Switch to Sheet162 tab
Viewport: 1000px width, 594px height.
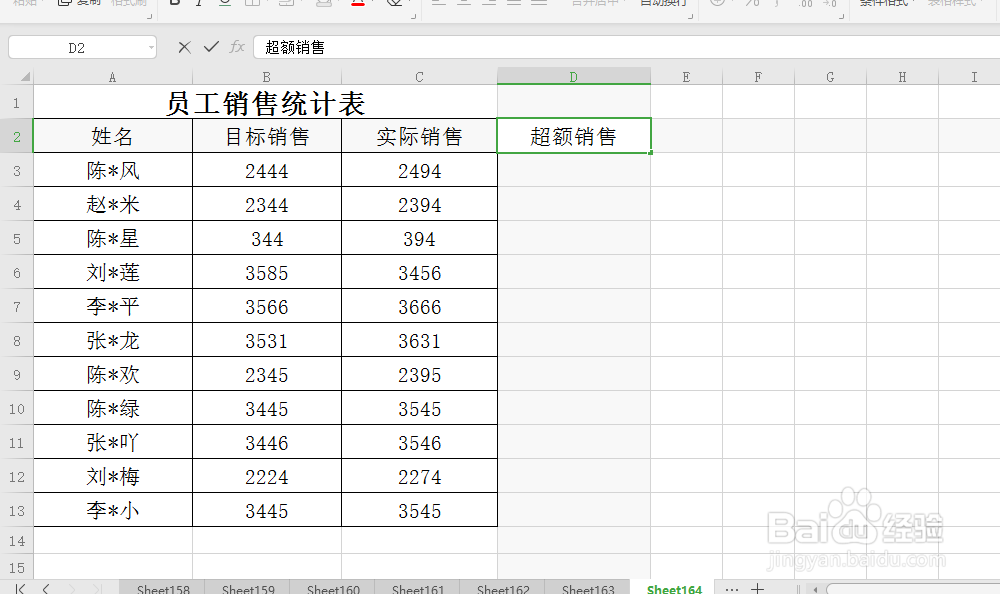(x=503, y=589)
